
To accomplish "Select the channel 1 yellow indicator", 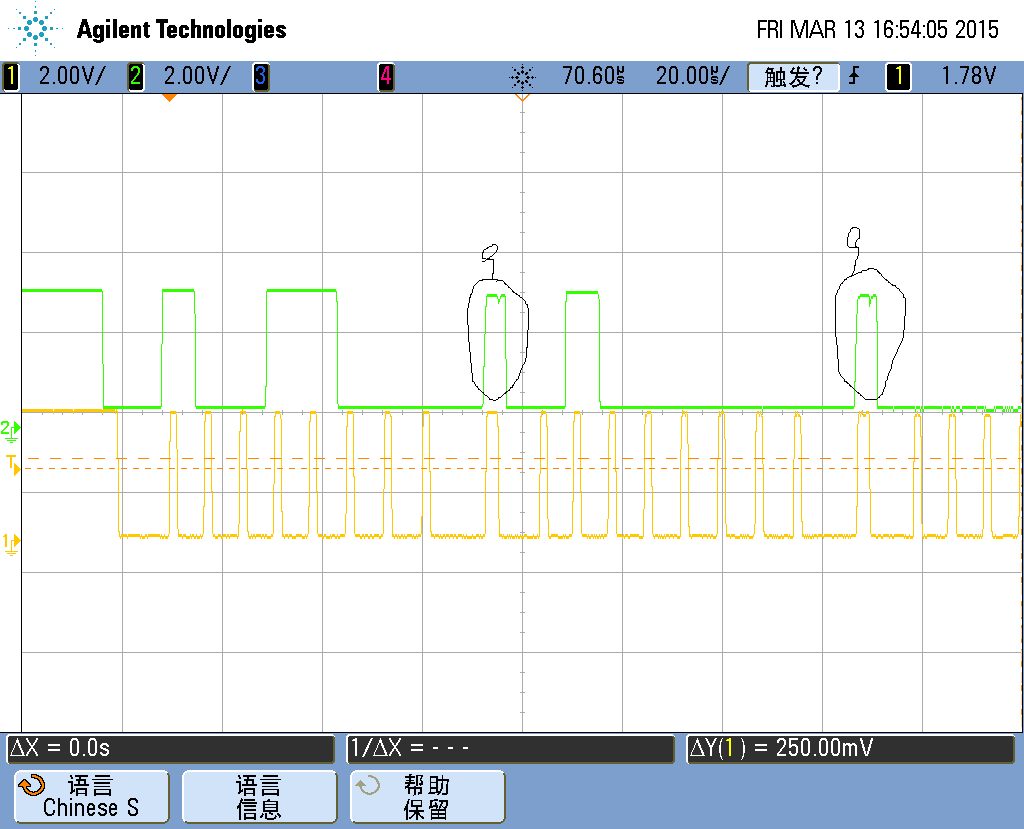I will 11,76.
